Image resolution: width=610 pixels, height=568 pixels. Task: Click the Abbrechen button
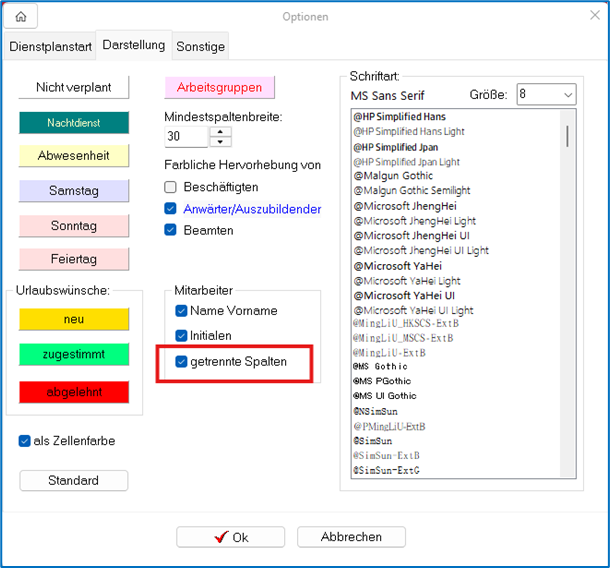351,537
